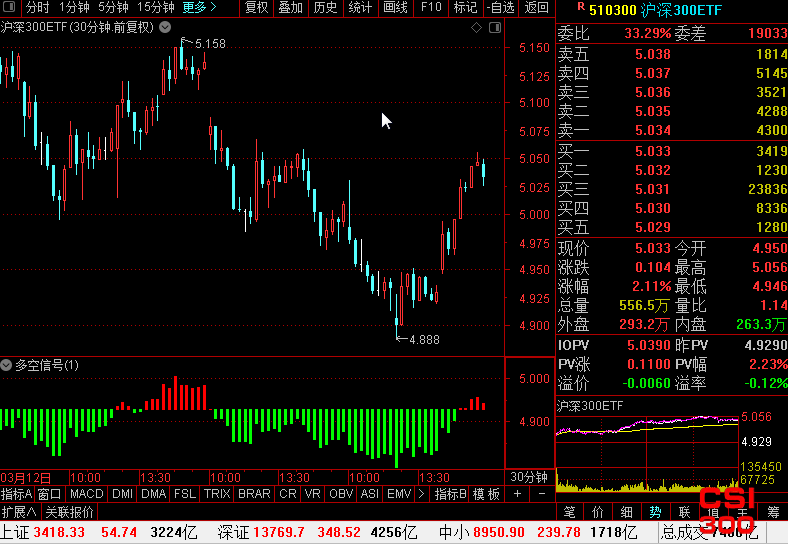Select the 联 linked tab
Viewport: 788px width, 544px height.
tap(684, 512)
